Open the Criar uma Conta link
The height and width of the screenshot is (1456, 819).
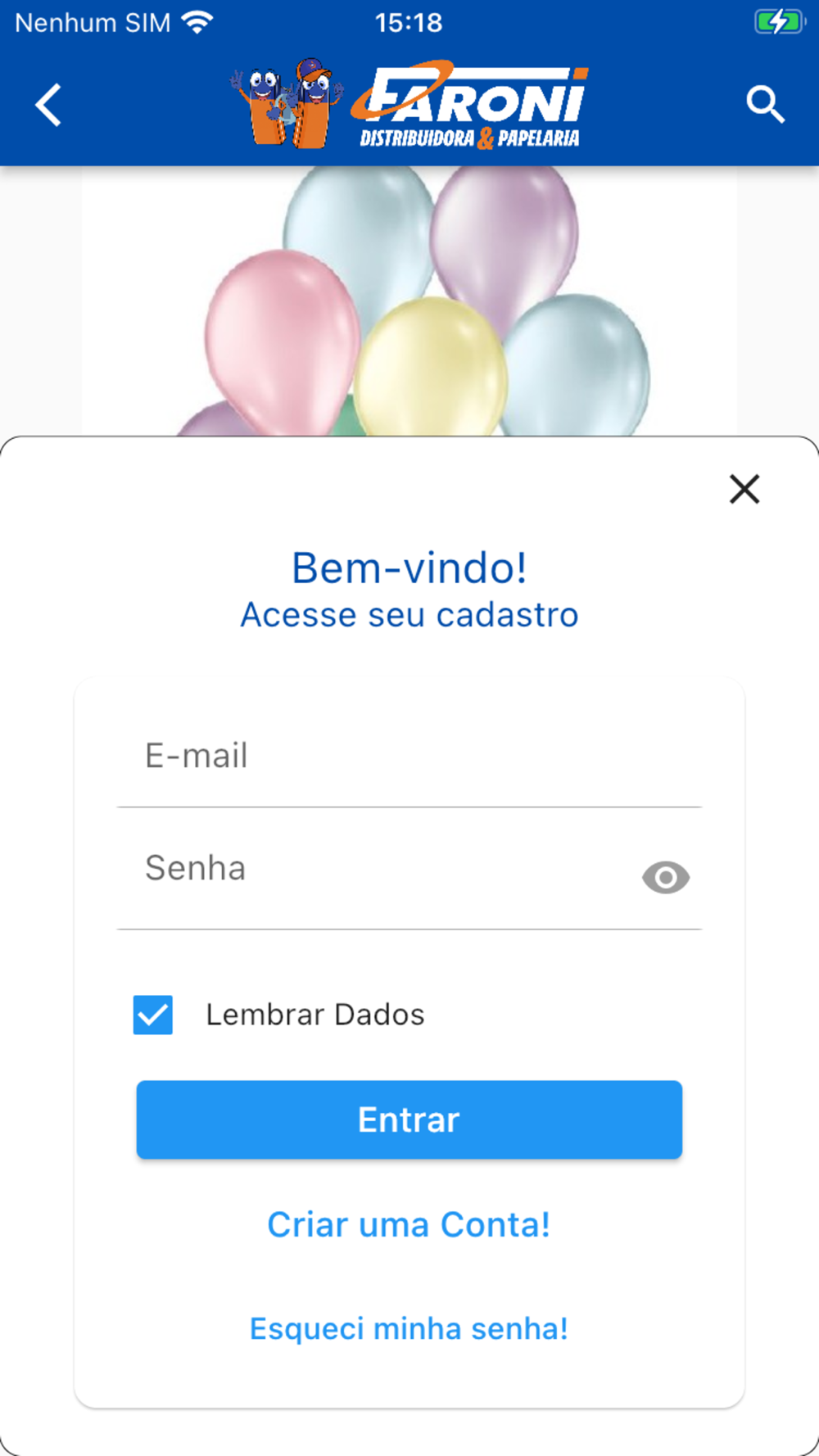pyautogui.click(x=409, y=1225)
